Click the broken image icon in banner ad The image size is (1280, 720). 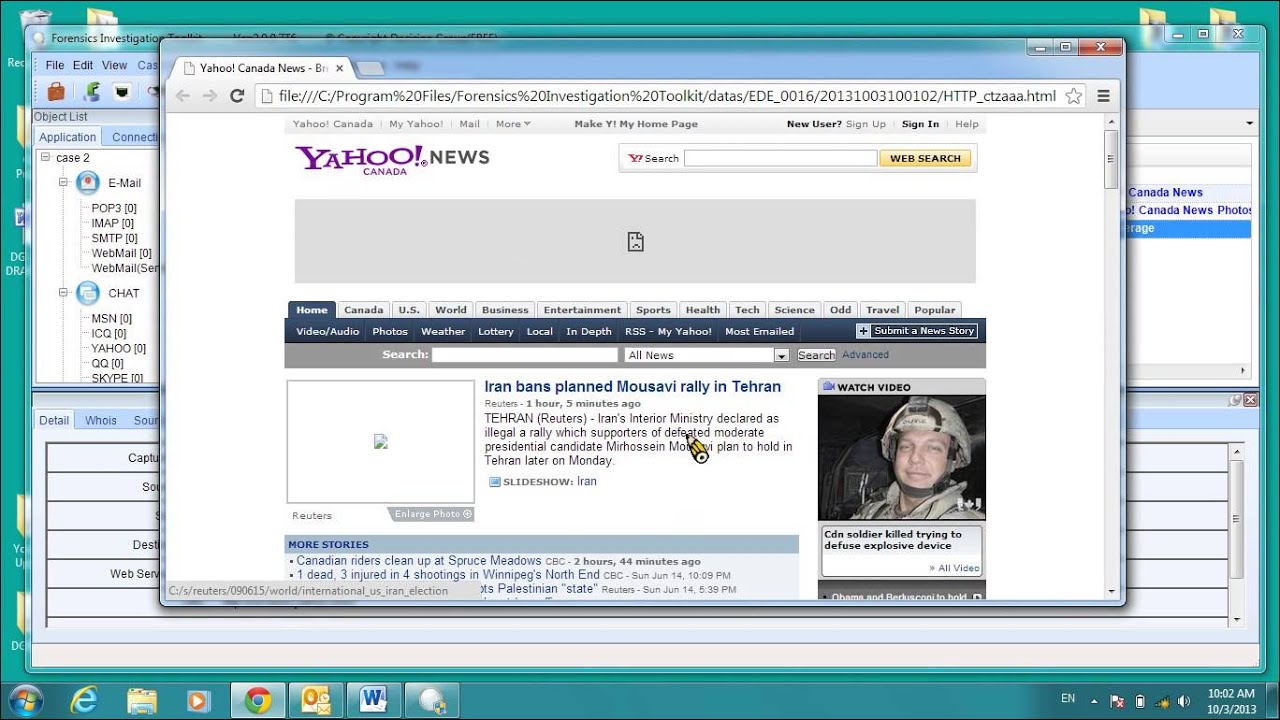[x=635, y=241]
